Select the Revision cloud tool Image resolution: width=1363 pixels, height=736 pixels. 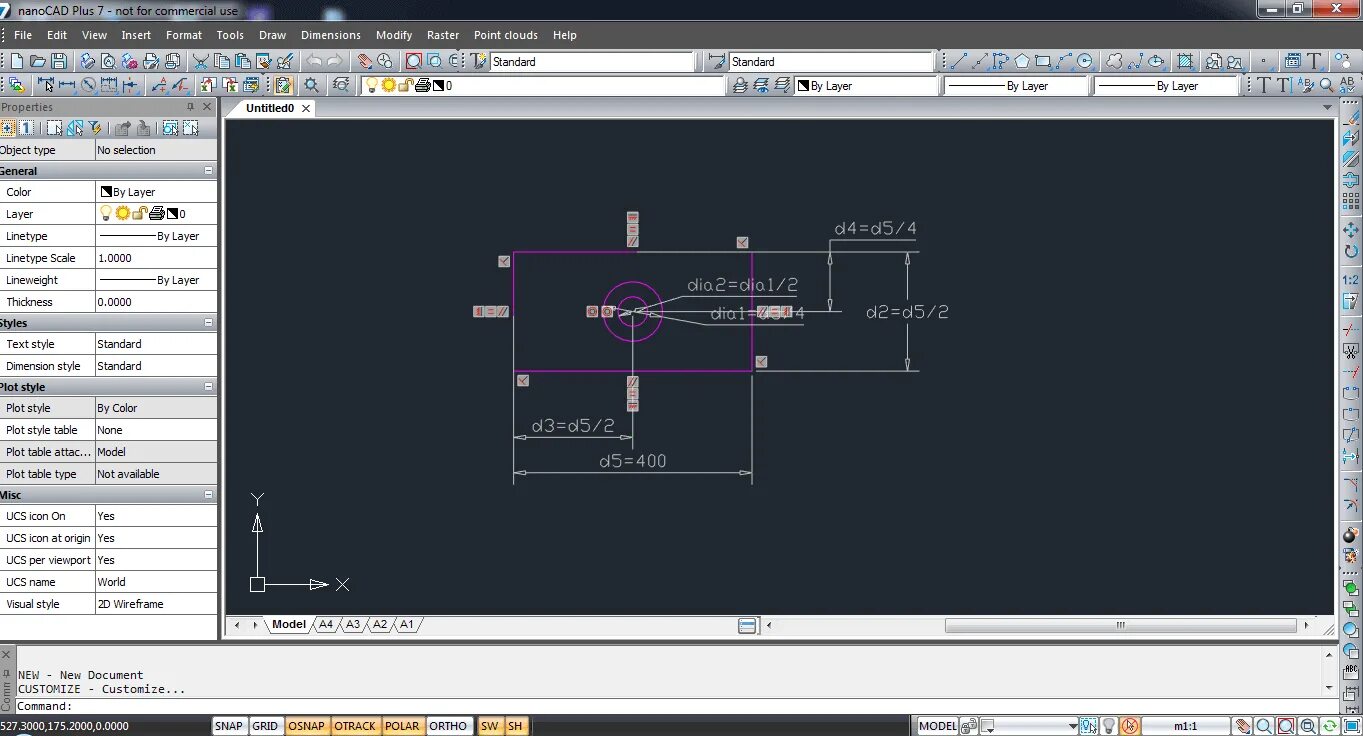pyautogui.click(x=1113, y=61)
